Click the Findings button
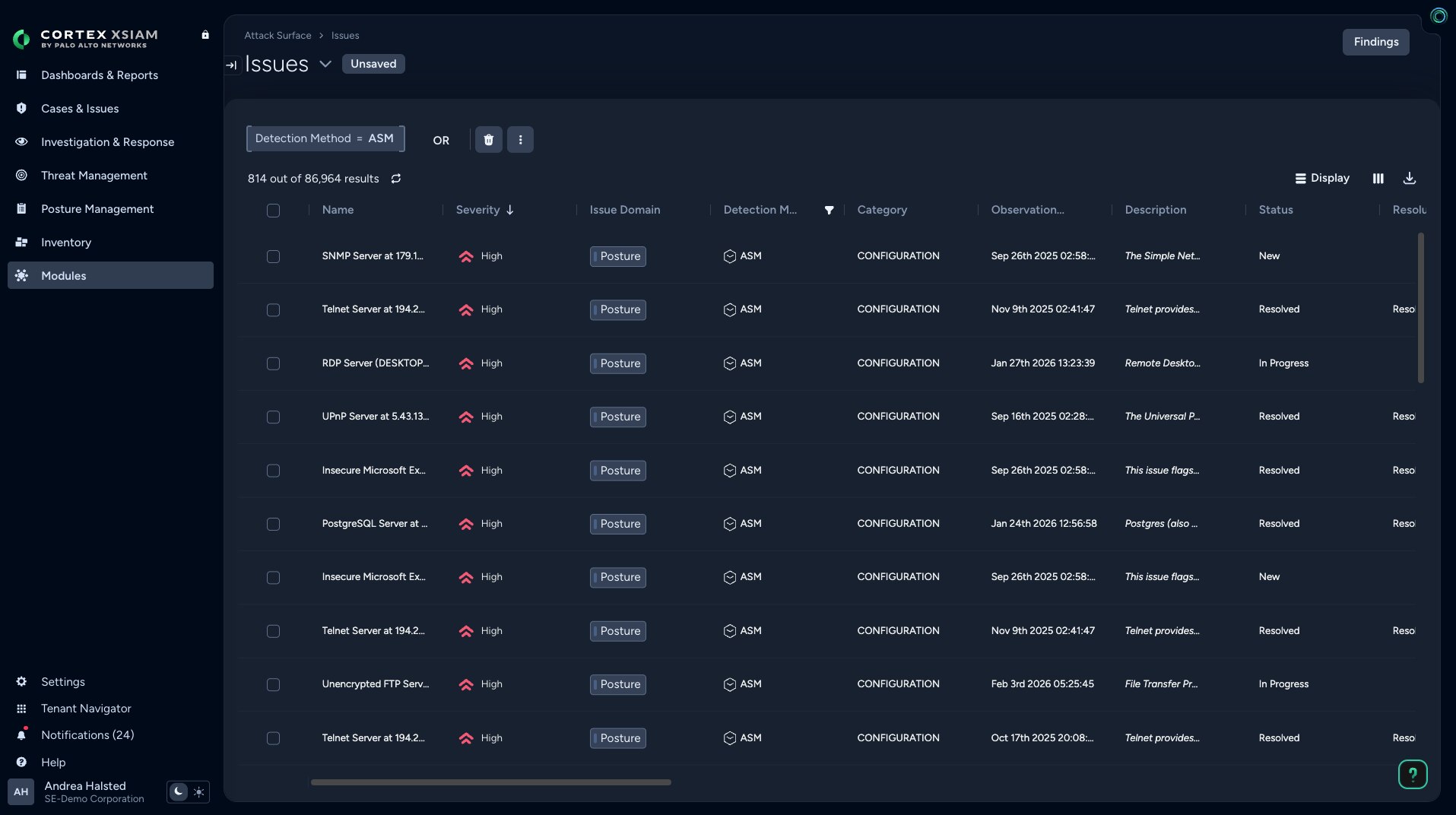1456x815 pixels. click(x=1375, y=42)
